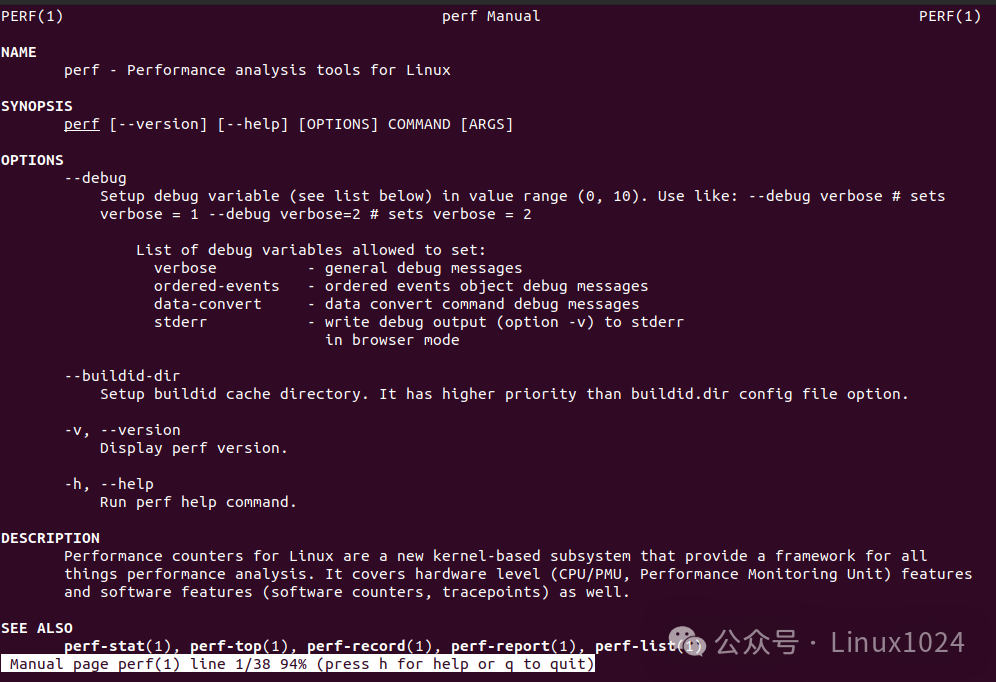Click the NAME section heading
Viewport: 996px width, 682px height.
coord(19,52)
